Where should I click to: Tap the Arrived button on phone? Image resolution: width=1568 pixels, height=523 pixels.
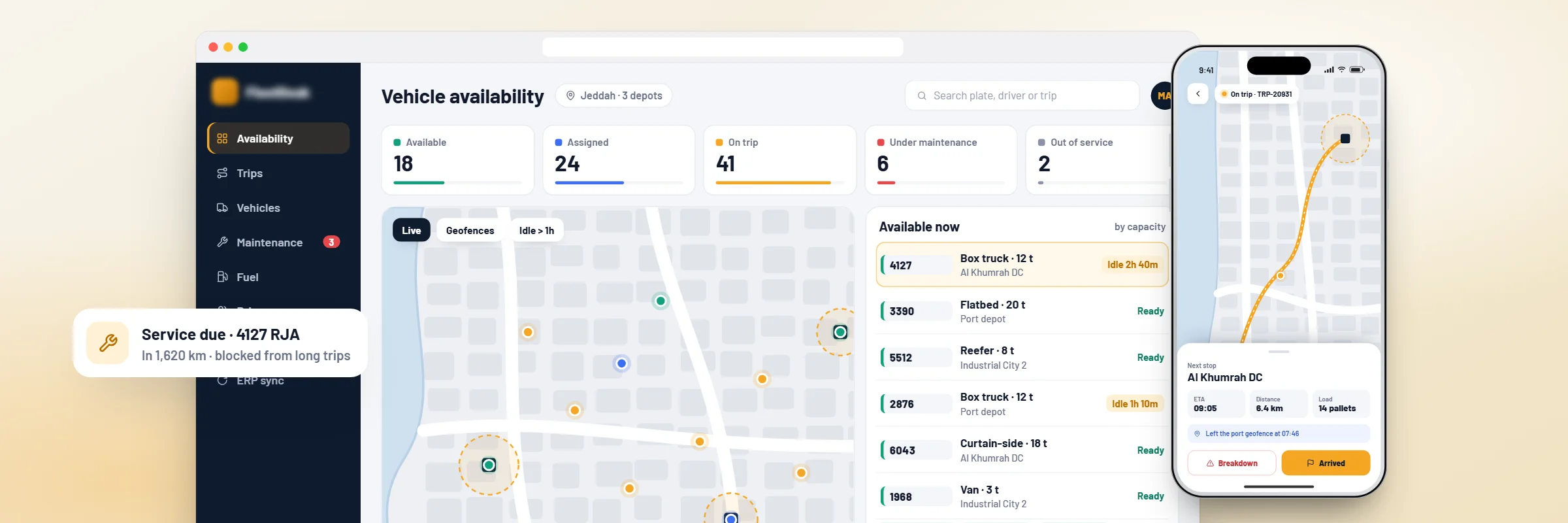coord(1326,463)
